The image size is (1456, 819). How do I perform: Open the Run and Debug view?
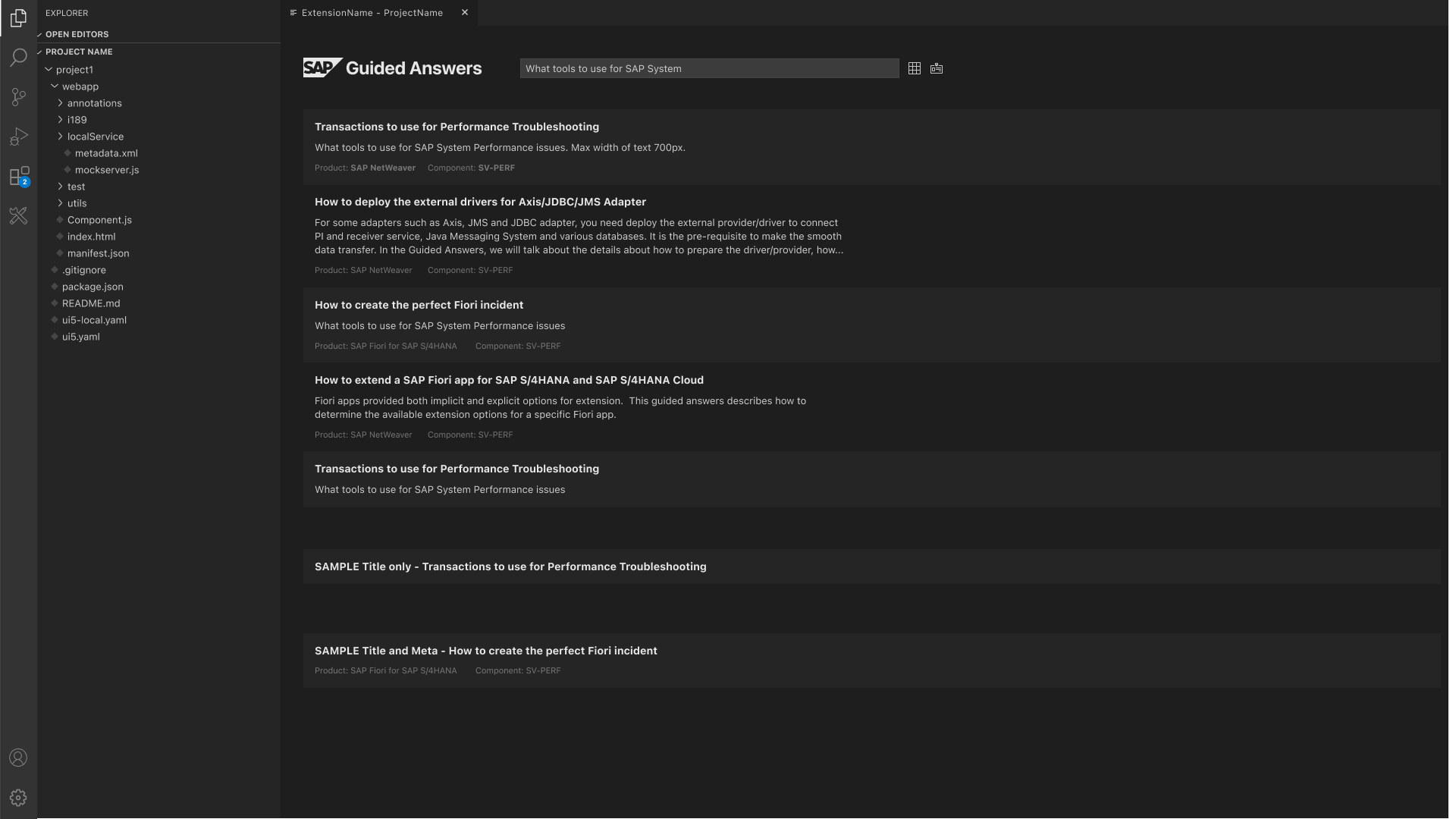tap(18, 136)
